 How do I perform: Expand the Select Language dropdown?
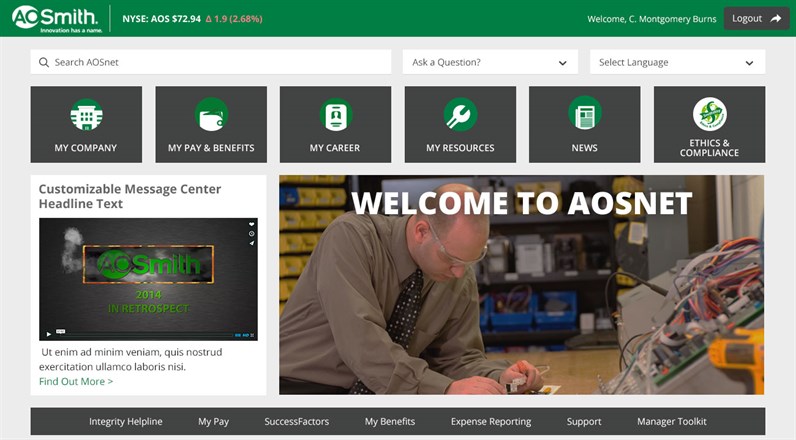tap(677, 62)
